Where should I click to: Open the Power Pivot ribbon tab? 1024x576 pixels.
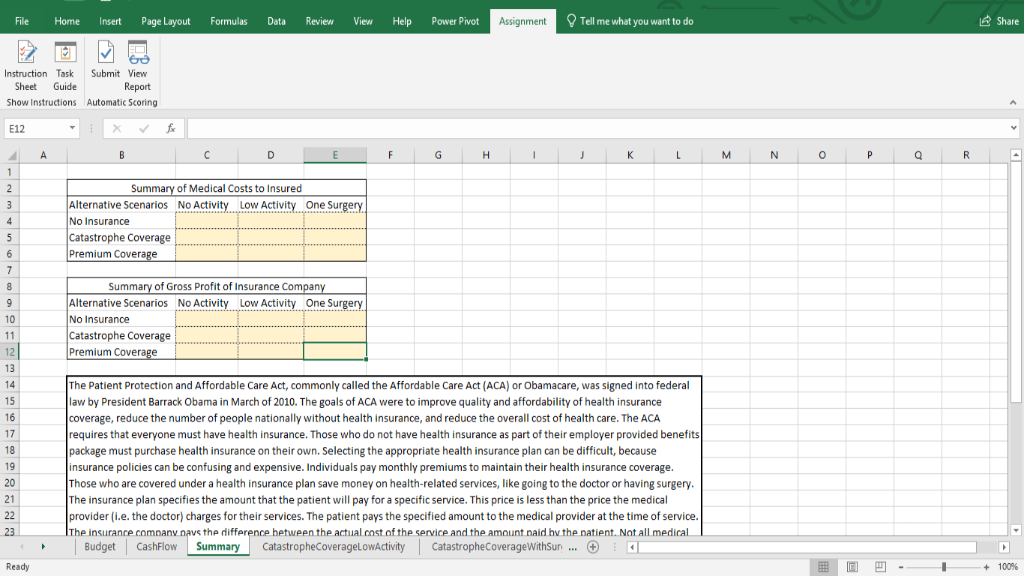455,20
